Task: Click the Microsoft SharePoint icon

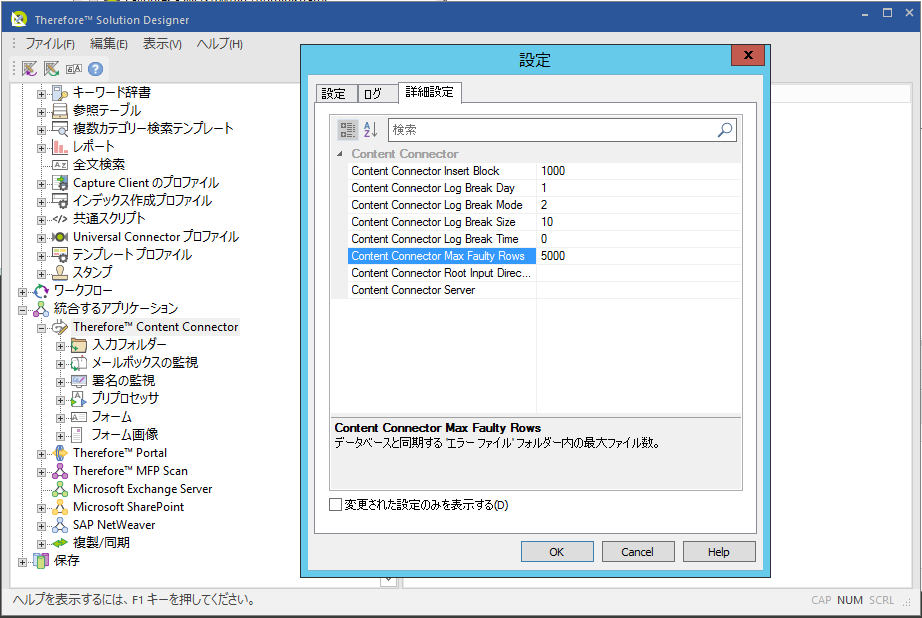Action: pyautogui.click(x=60, y=507)
